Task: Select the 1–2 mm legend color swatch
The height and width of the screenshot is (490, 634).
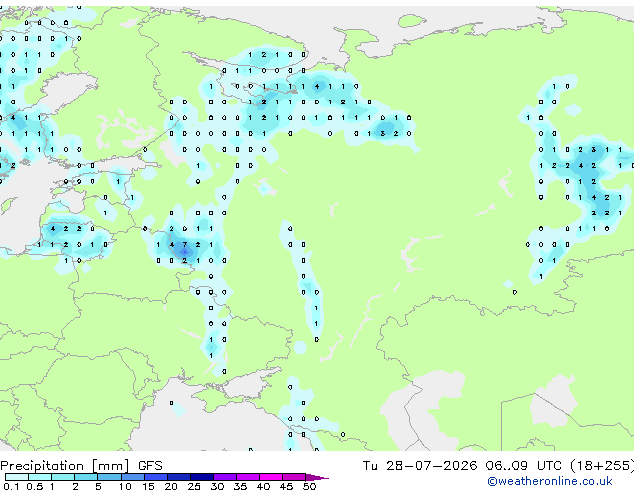Action: (x=63, y=477)
